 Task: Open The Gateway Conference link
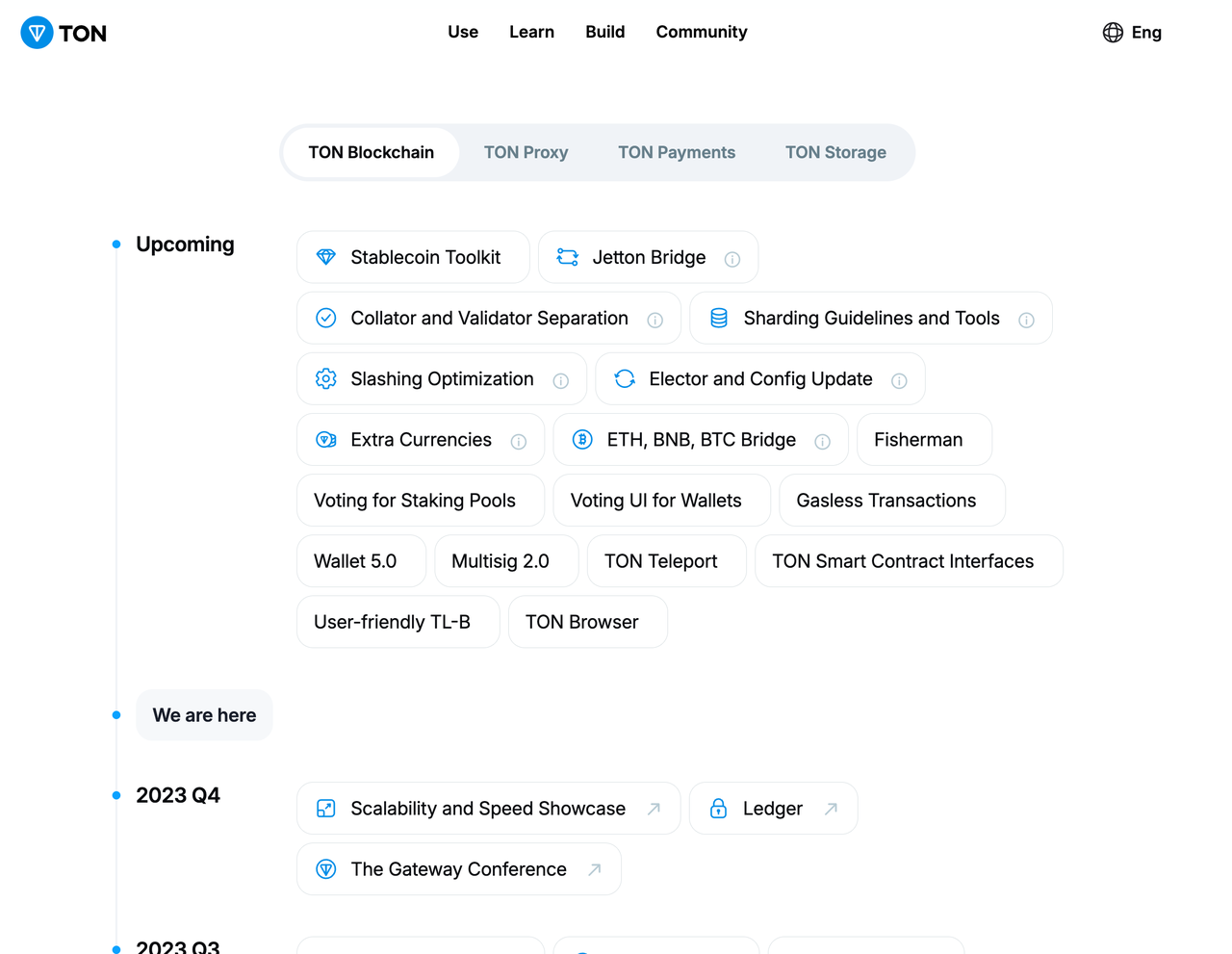point(458,869)
